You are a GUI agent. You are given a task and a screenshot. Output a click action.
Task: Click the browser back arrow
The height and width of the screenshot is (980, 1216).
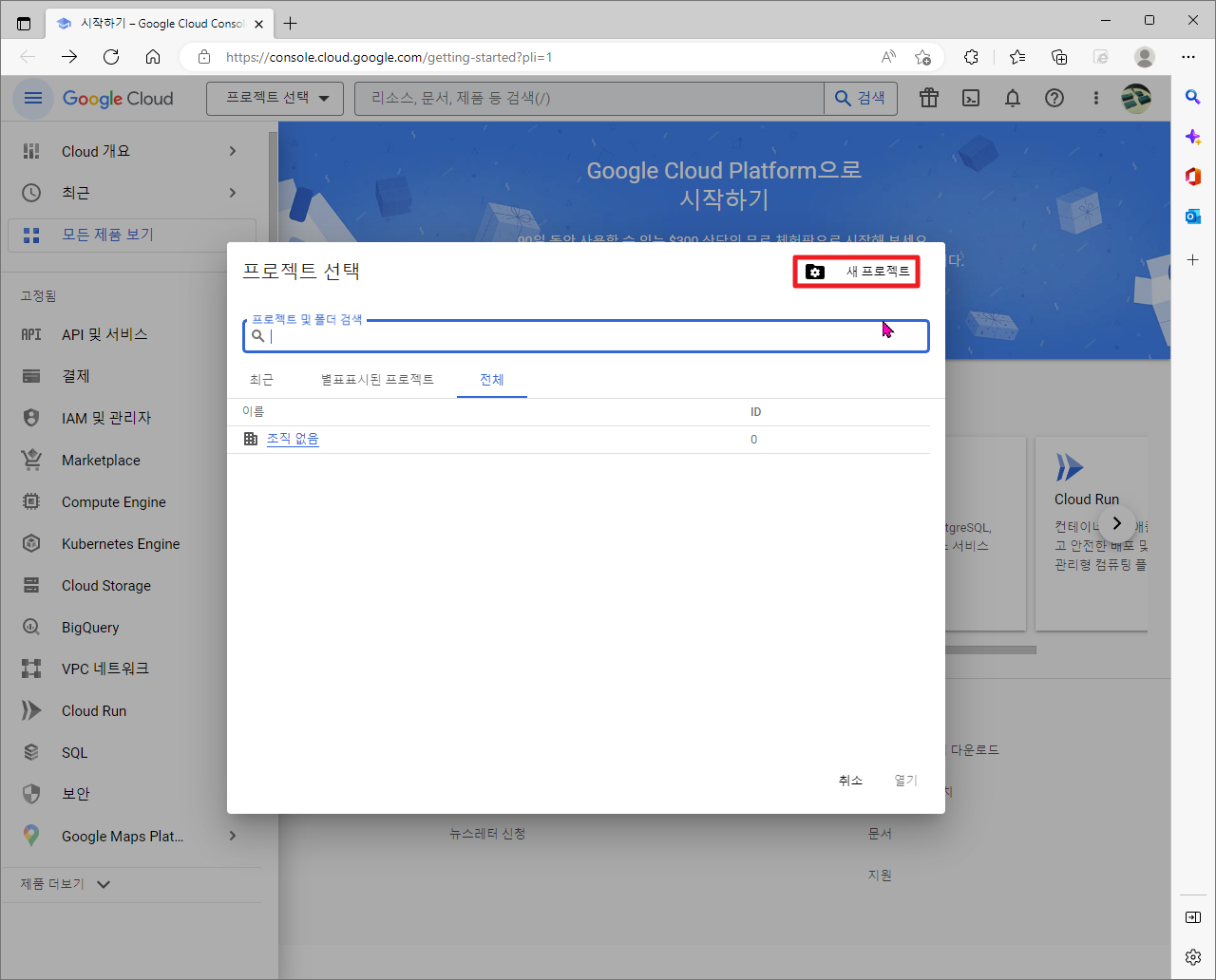pos(28,57)
